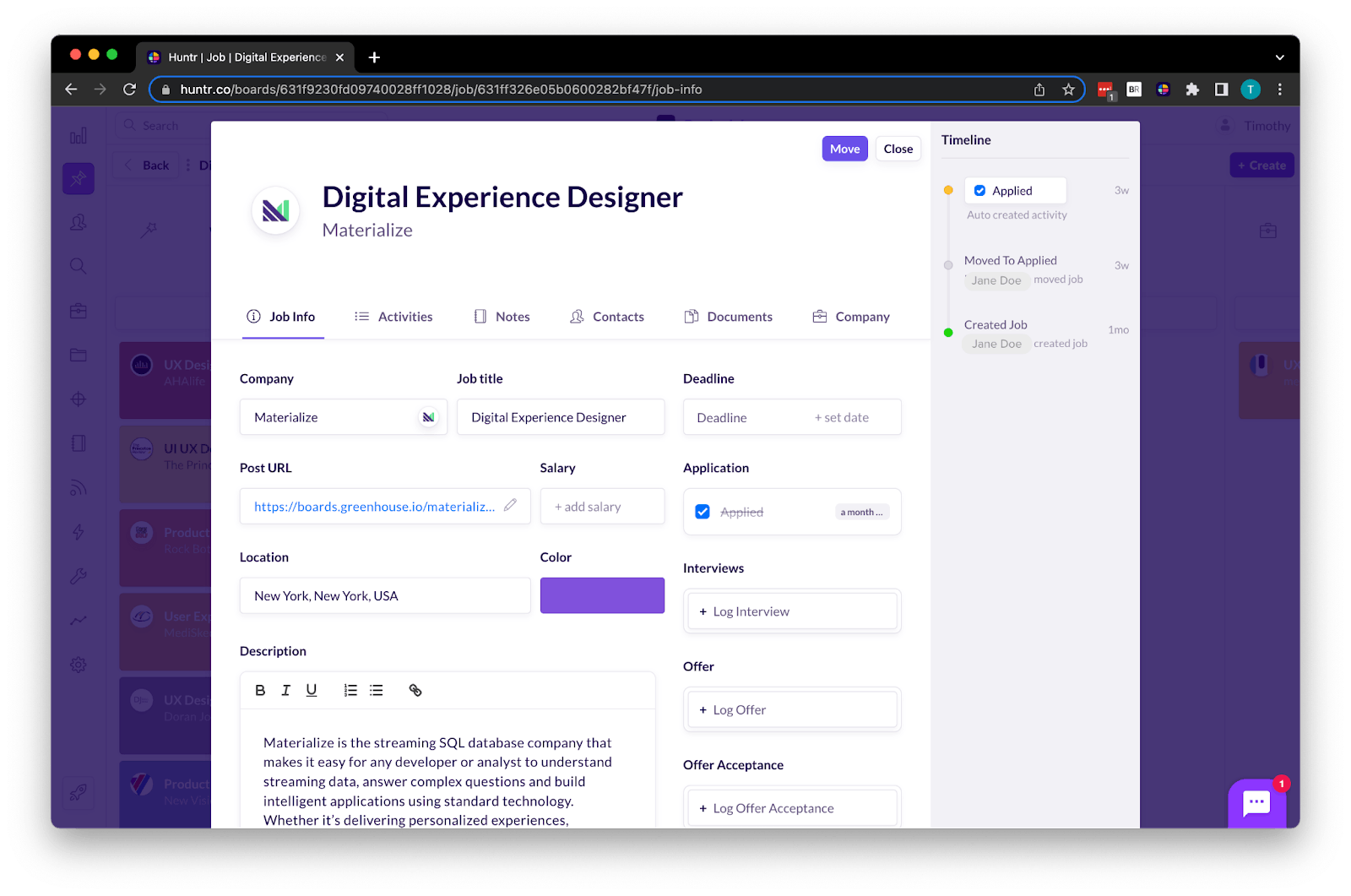The height and width of the screenshot is (896, 1351).
Task: Click Log Offer button
Action: pyautogui.click(x=792, y=710)
